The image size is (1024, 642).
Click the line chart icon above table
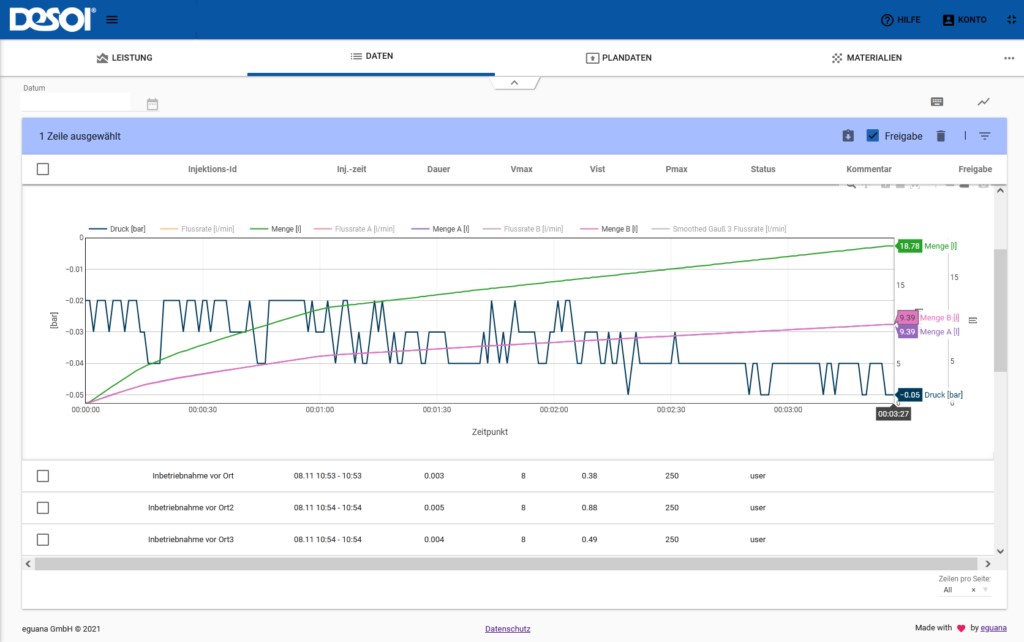[984, 102]
